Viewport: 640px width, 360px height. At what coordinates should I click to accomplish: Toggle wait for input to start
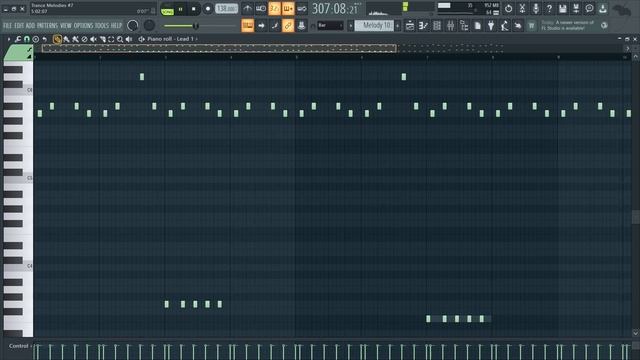tap(261, 9)
